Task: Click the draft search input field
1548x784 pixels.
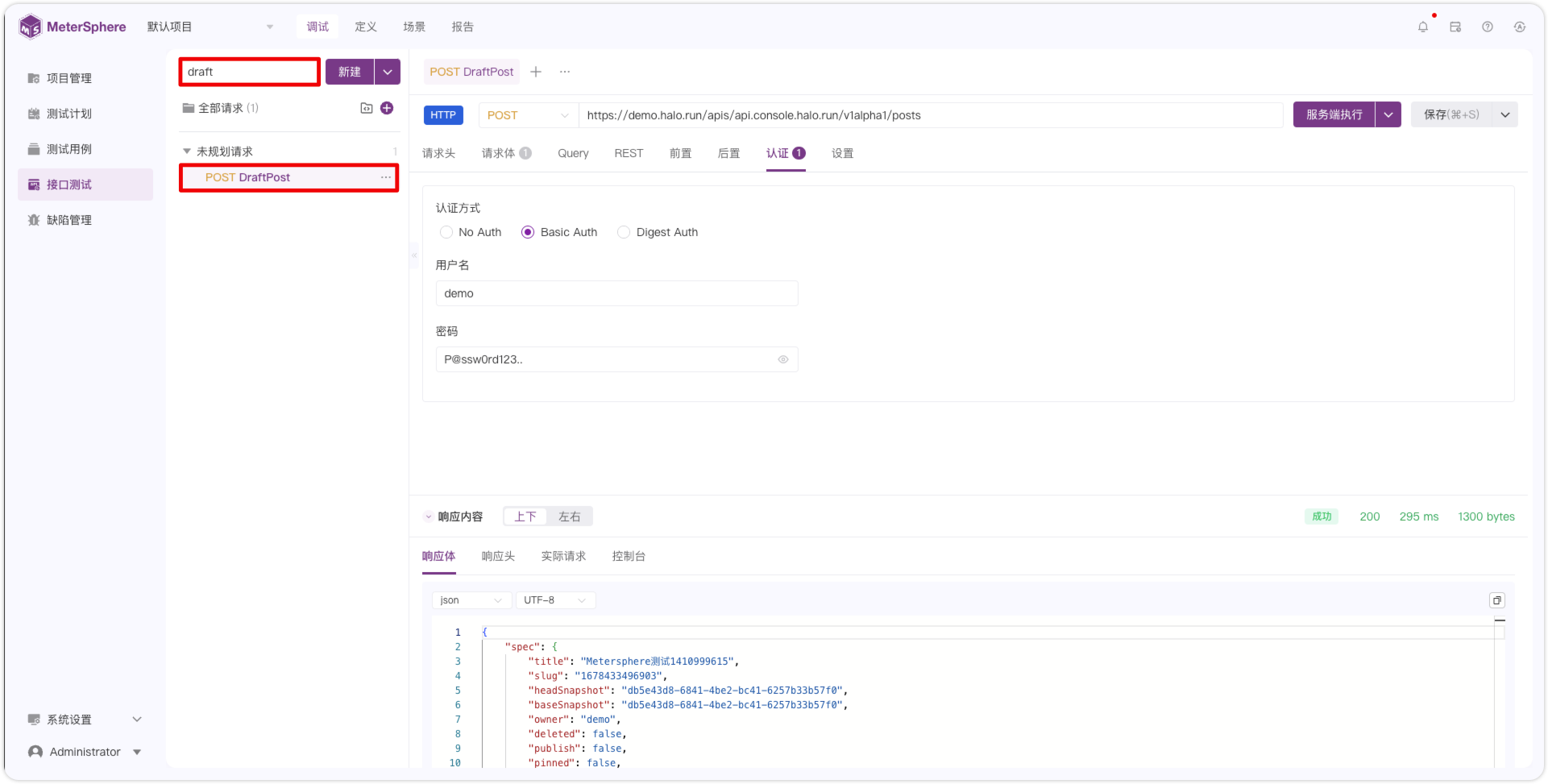Action: tap(250, 72)
